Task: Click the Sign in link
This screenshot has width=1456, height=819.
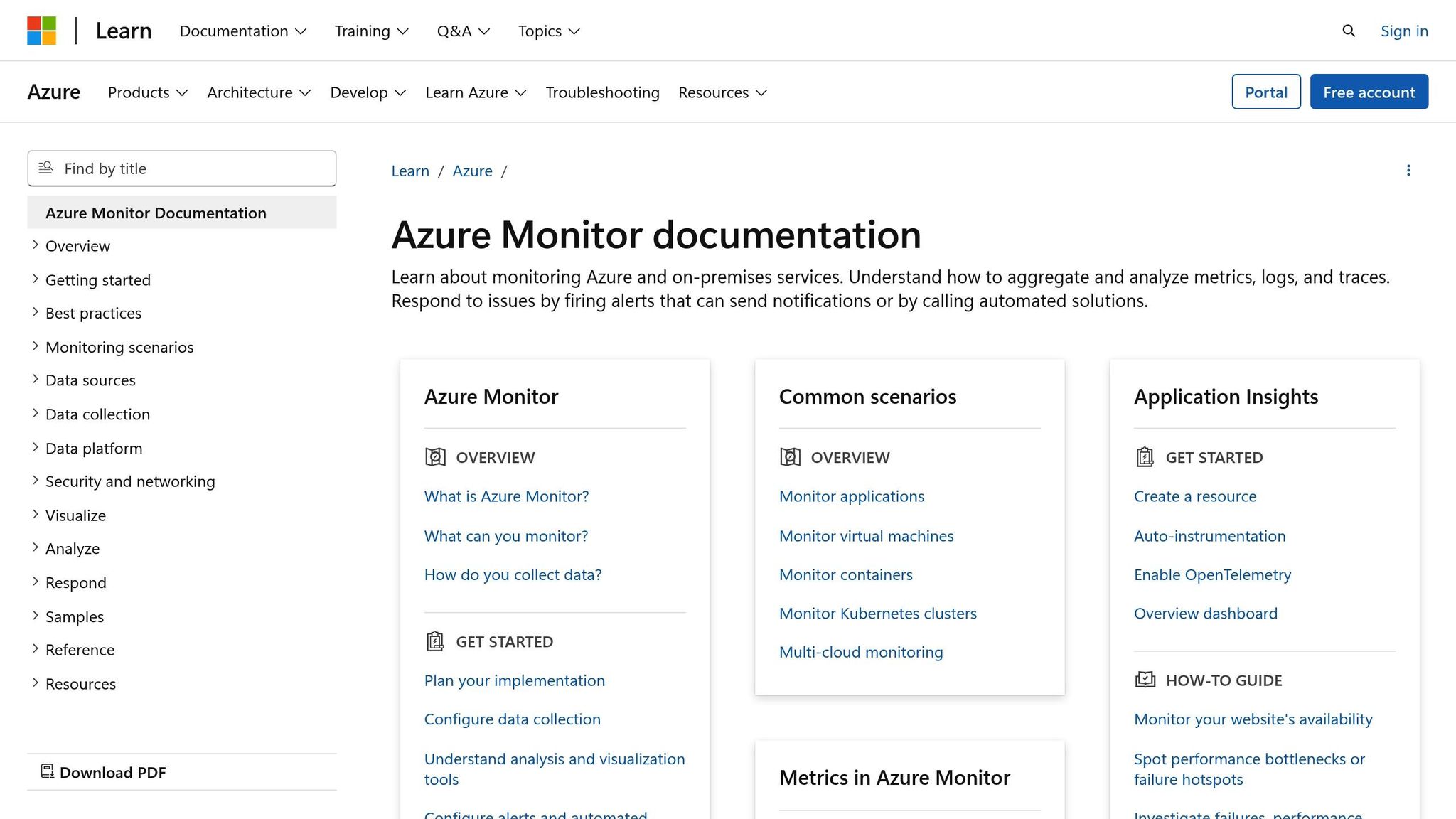Action: [x=1403, y=31]
